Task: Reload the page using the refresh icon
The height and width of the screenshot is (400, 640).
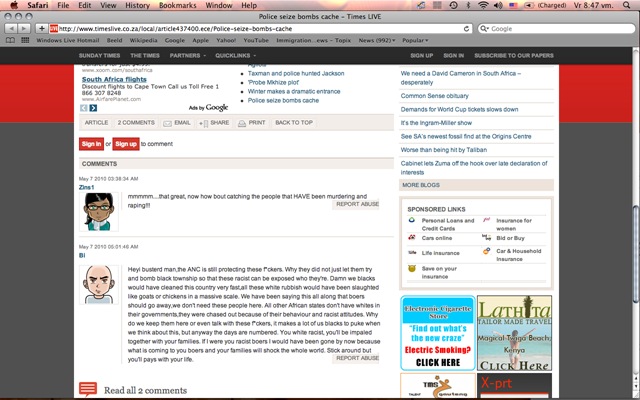Action: [x=466, y=29]
